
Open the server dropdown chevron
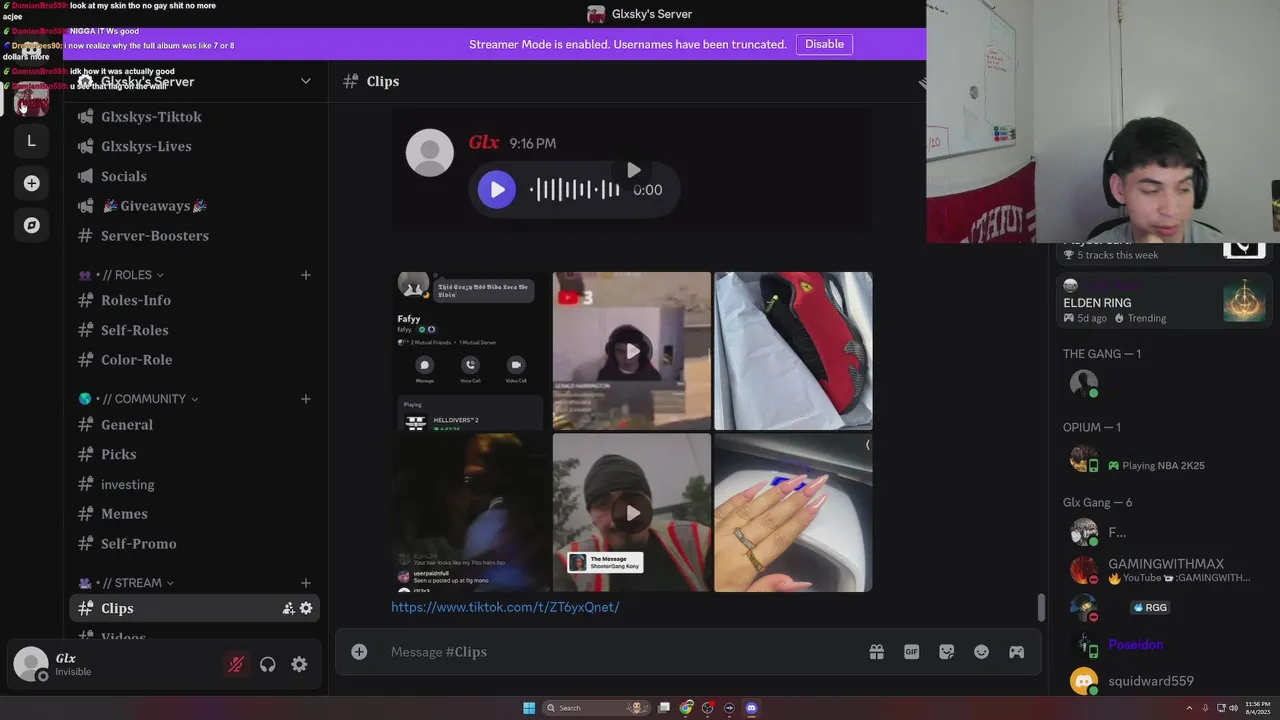(306, 81)
